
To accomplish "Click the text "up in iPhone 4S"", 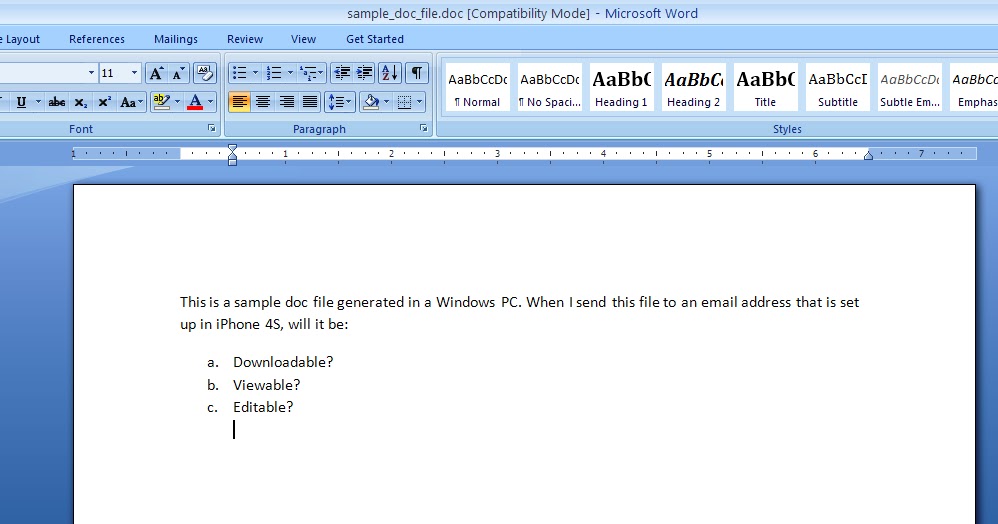I will (x=230, y=324).
